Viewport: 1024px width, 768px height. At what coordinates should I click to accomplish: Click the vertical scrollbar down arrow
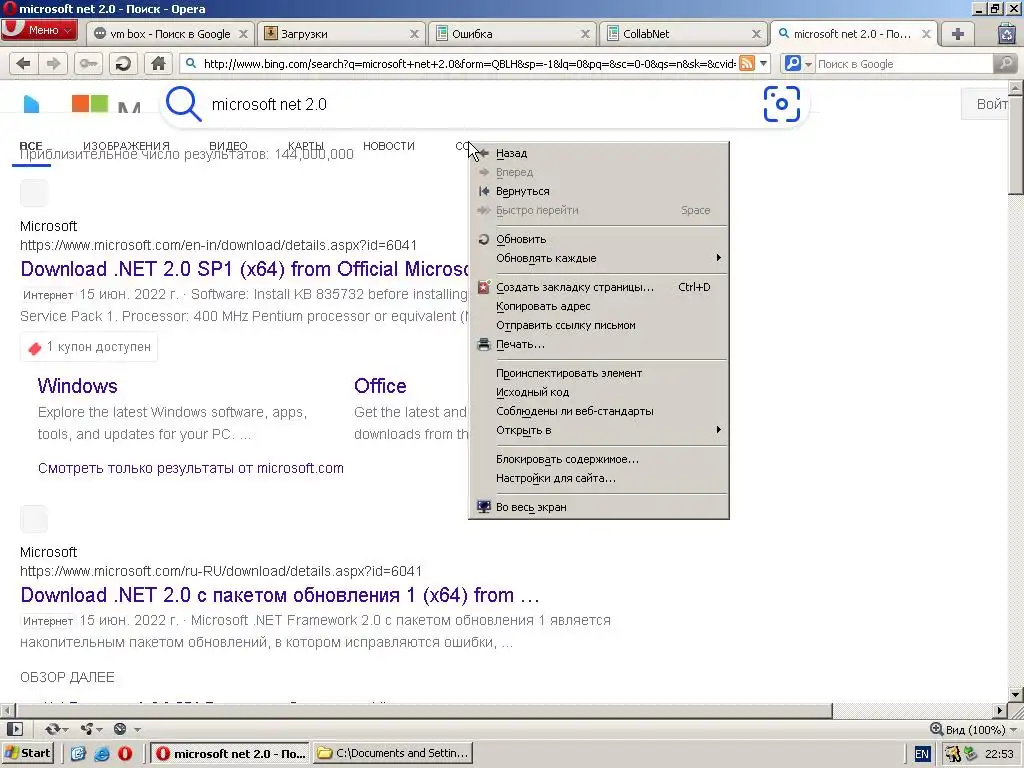coord(1016,695)
